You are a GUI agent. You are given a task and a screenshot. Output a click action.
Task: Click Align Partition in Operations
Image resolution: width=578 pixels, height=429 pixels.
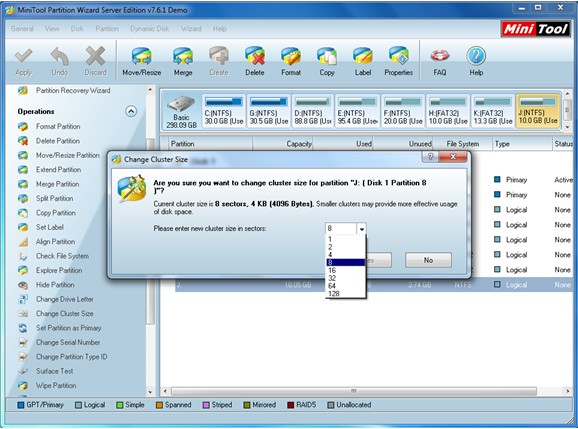55,241
